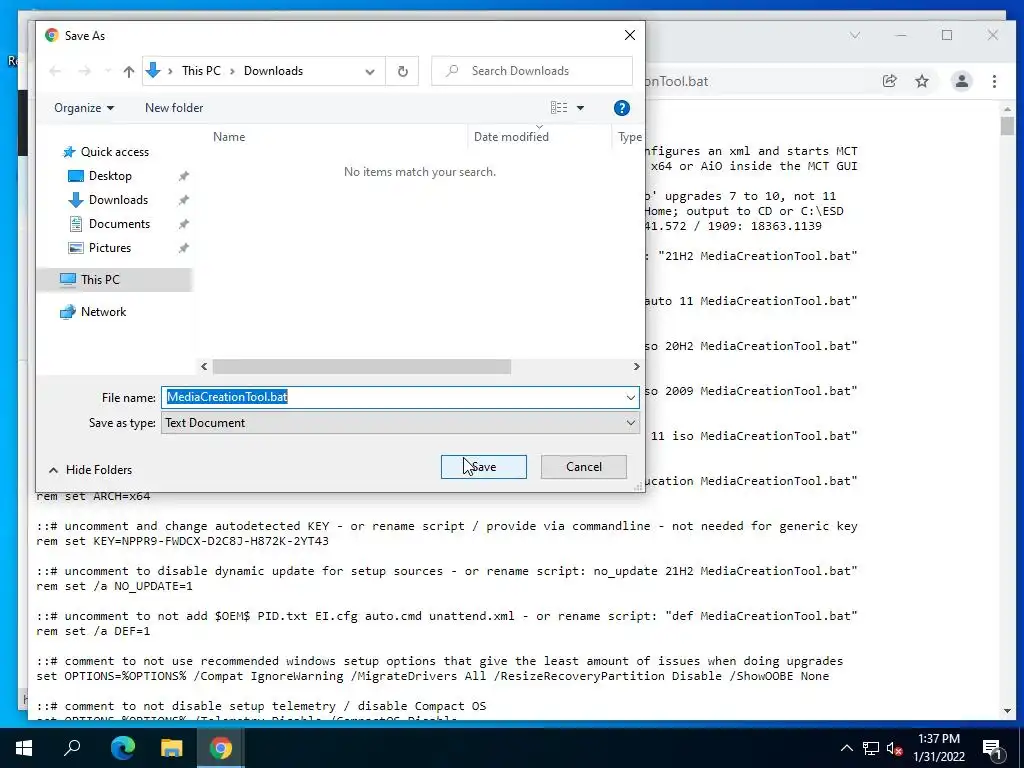Screen dimensions: 1024x768
Task: Launch Microsoft Edge from taskbar
Action: [x=122, y=748]
